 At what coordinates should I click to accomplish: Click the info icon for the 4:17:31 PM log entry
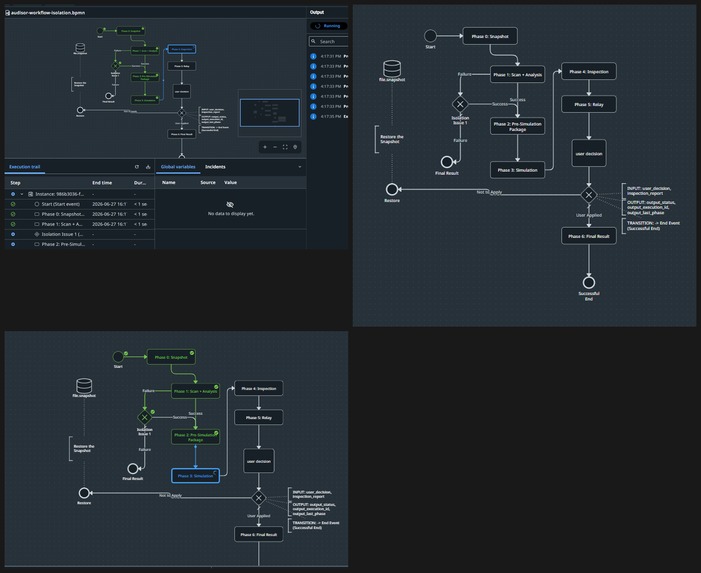coord(313,56)
